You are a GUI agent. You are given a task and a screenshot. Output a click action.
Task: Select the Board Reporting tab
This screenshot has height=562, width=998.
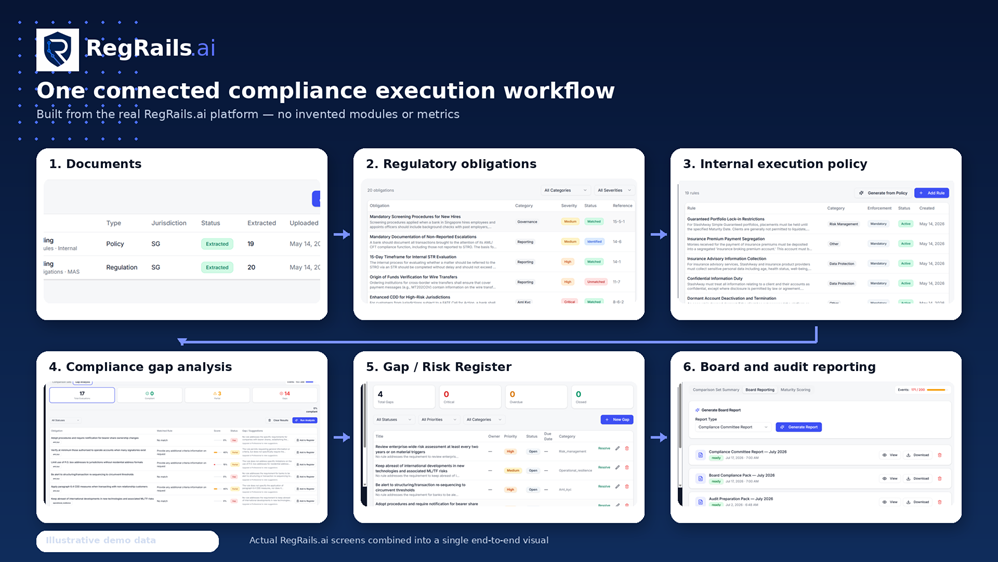[x=760, y=390]
